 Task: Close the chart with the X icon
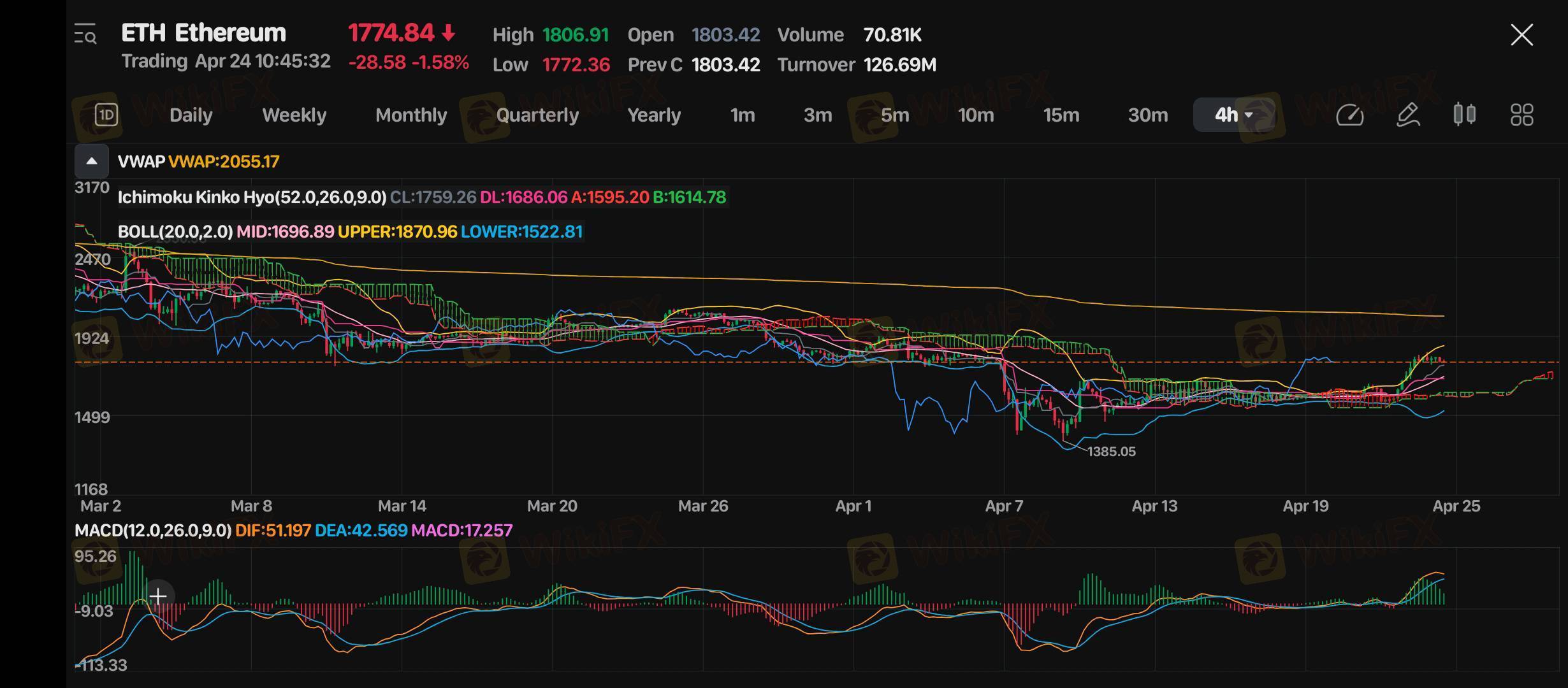1521,34
